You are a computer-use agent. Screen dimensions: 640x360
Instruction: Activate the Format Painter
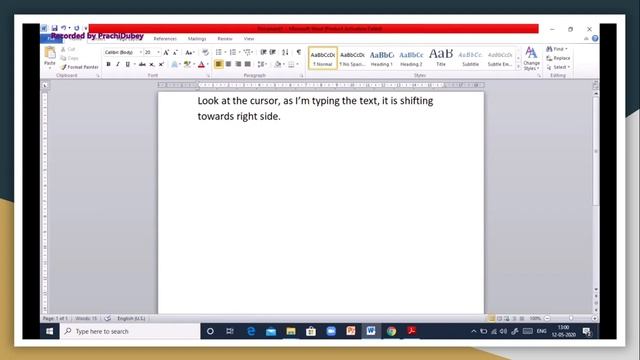pyautogui.click(x=80, y=67)
